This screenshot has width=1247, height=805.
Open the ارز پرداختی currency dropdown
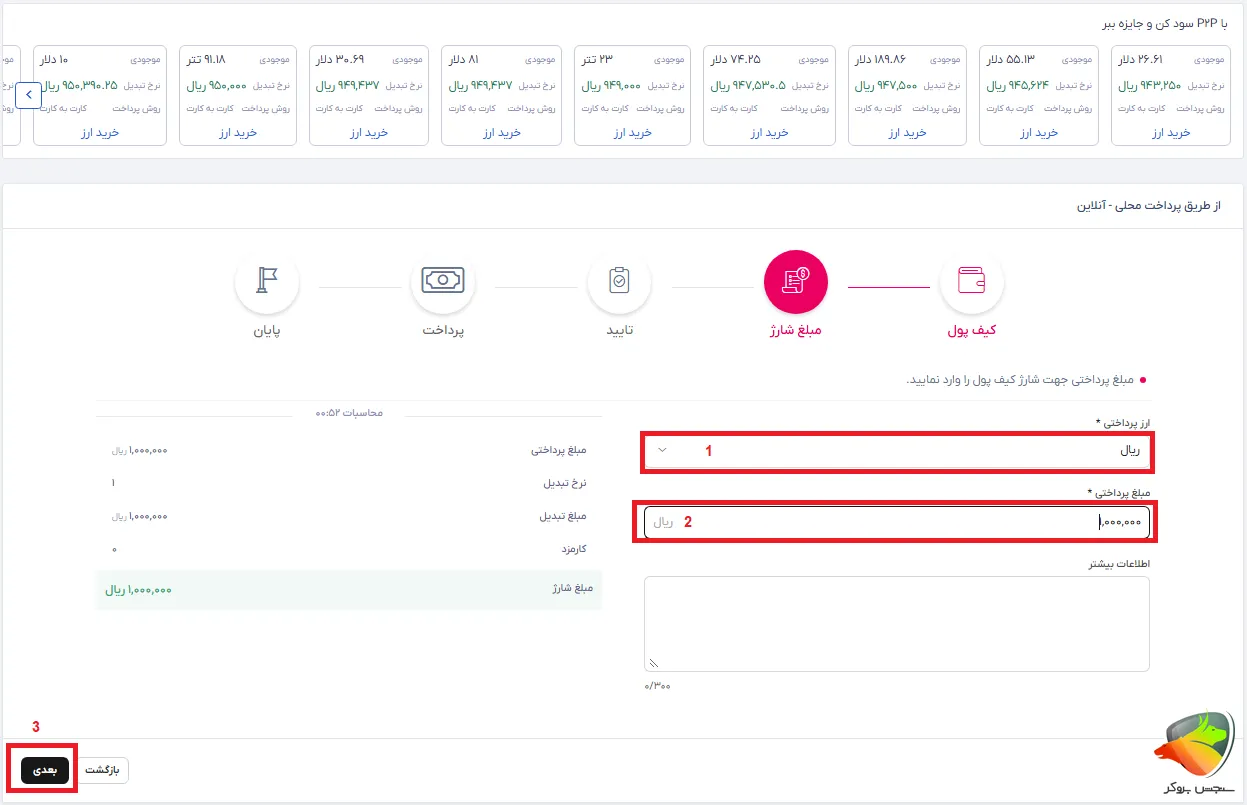click(895, 452)
